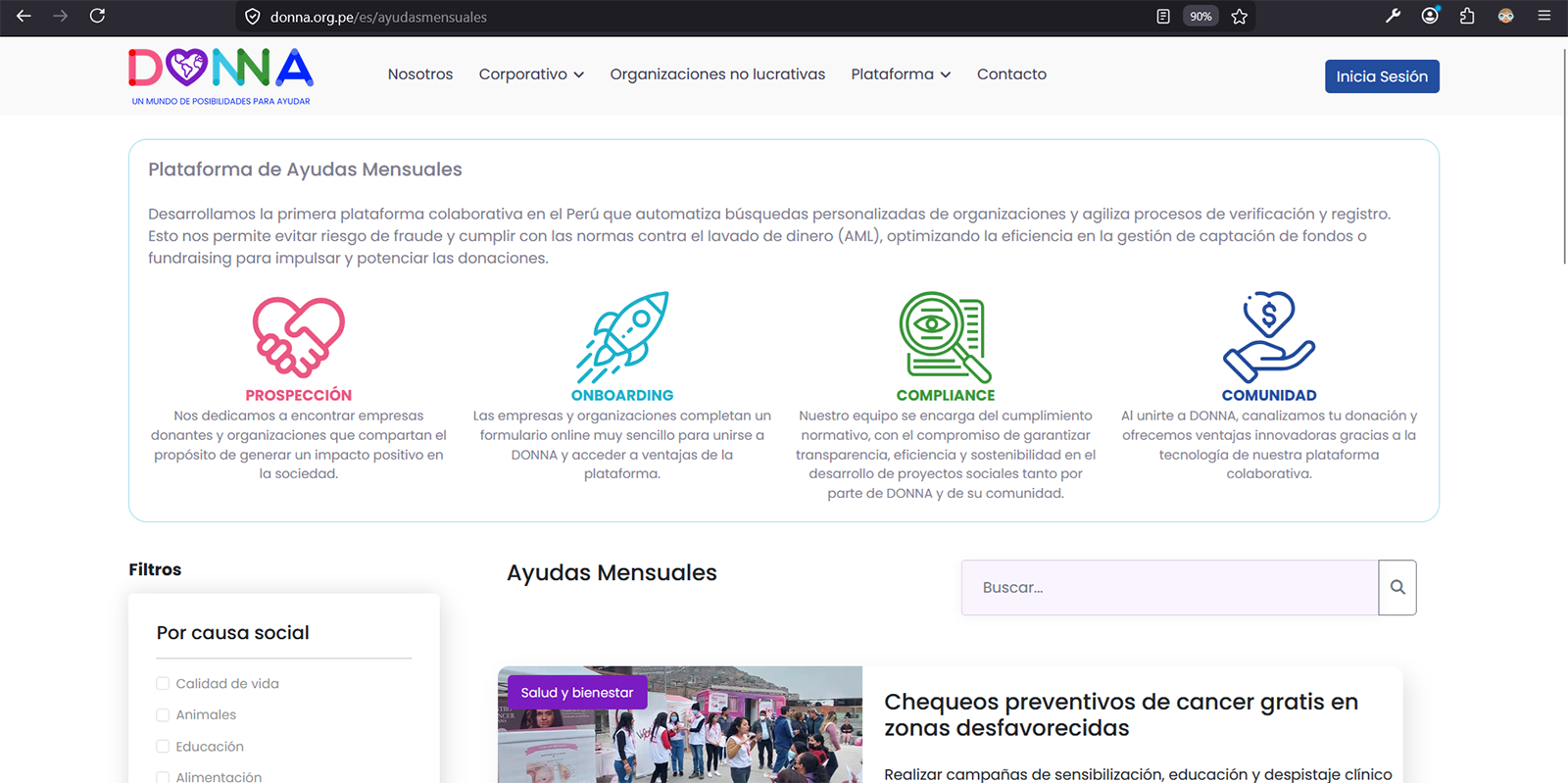Click the search magnifier button
Image resolution: width=1568 pixels, height=783 pixels.
(x=1397, y=587)
